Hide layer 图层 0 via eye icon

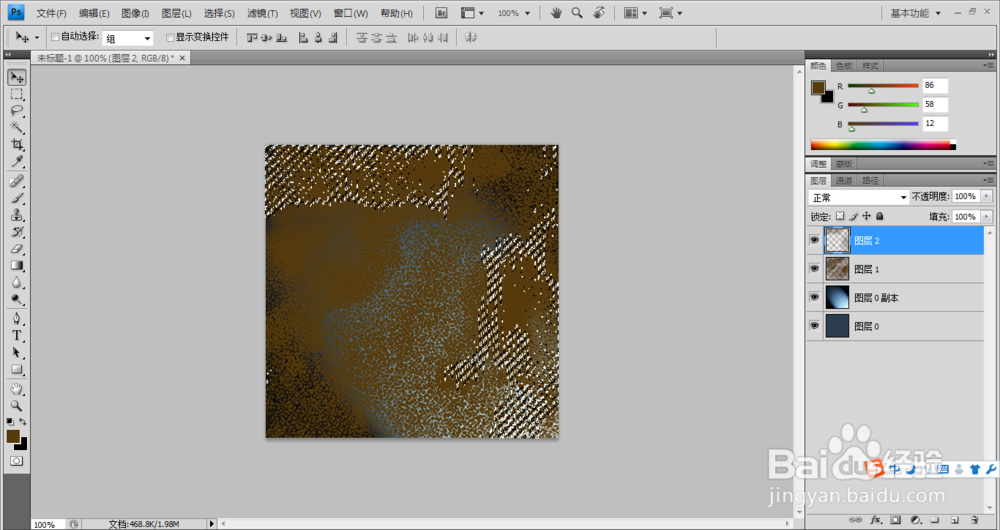pyautogui.click(x=814, y=326)
